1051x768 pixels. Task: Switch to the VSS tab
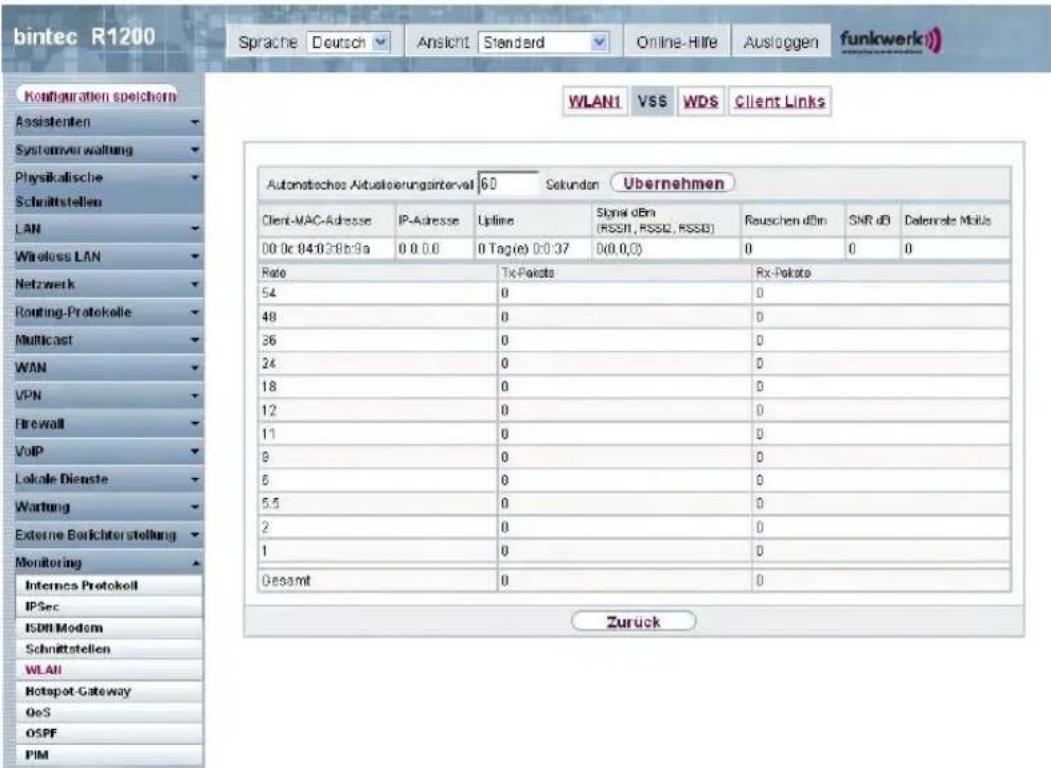pyautogui.click(x=652, y=101)
